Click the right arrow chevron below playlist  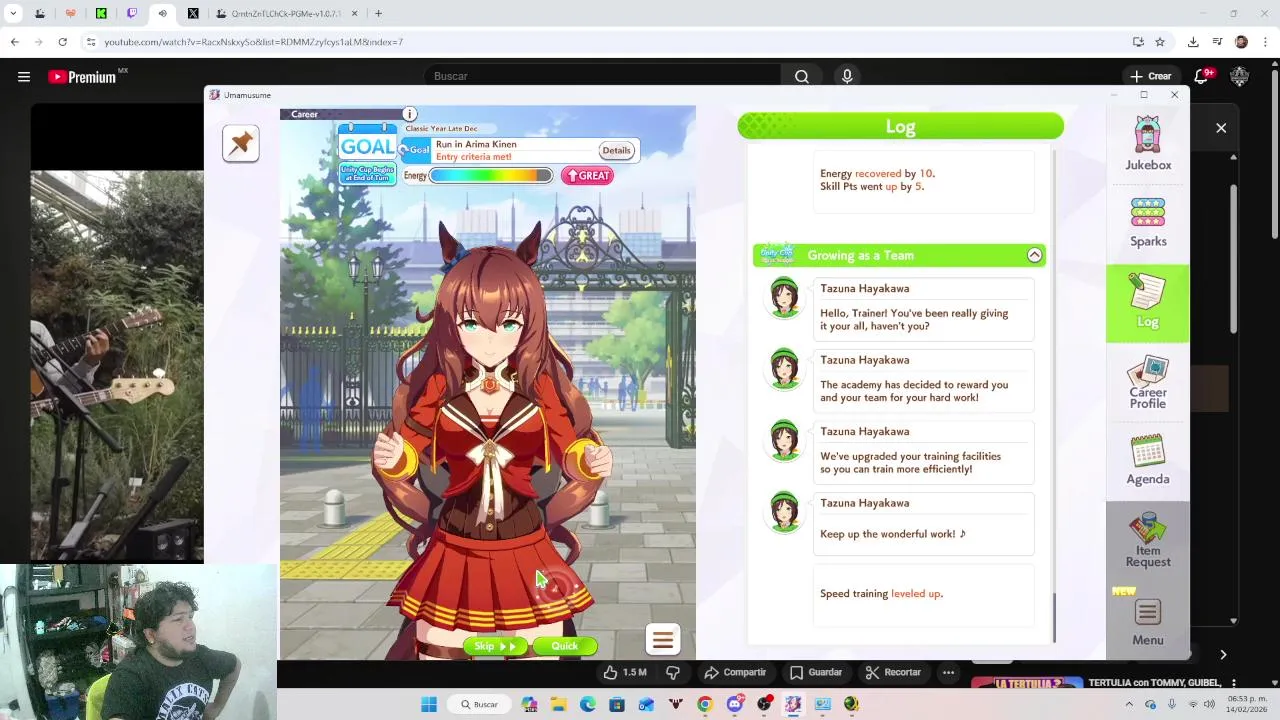[1222, 655]
